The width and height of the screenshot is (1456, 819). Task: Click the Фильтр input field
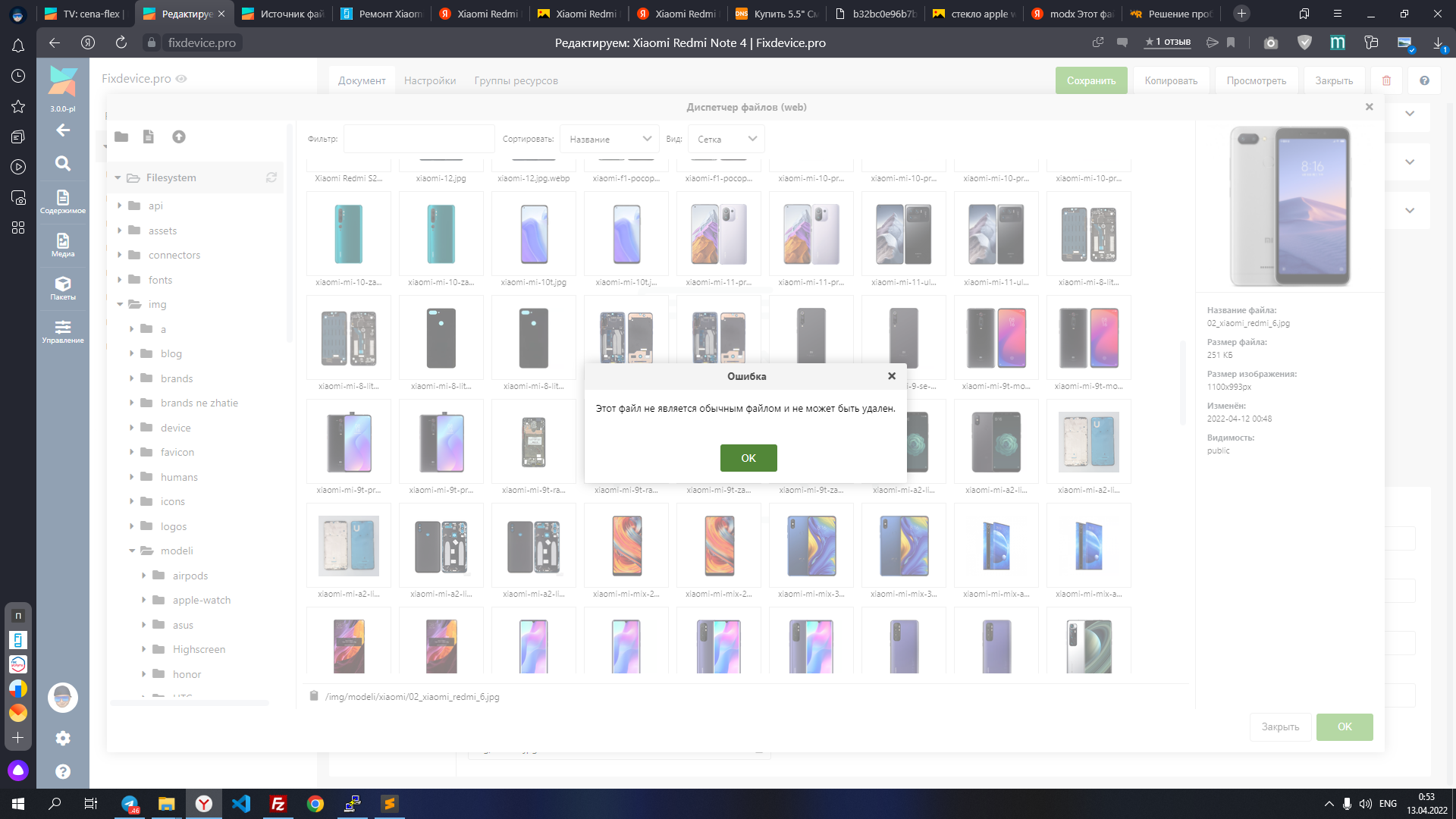click(x=419, y=139)
